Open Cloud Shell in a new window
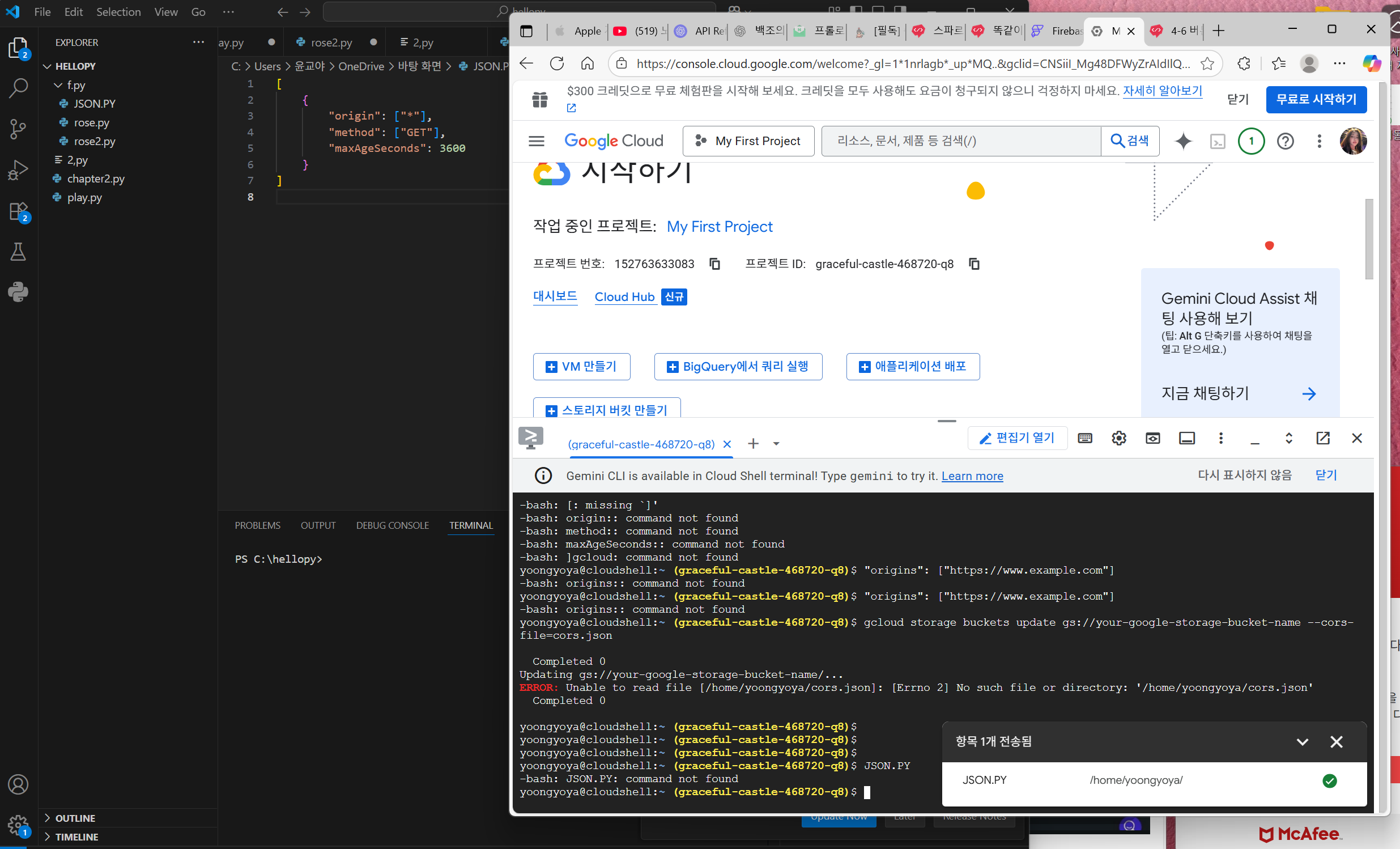 click(1323, 438)
